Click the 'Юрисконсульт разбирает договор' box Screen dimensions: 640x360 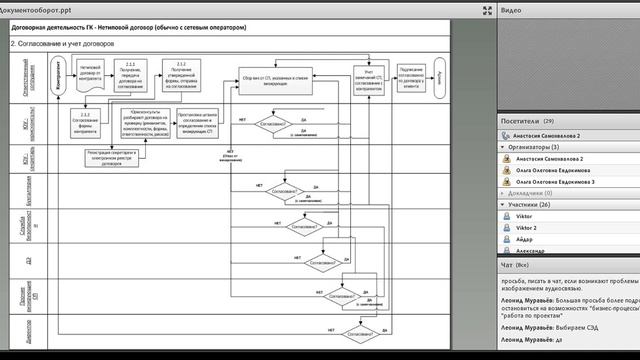146,123
